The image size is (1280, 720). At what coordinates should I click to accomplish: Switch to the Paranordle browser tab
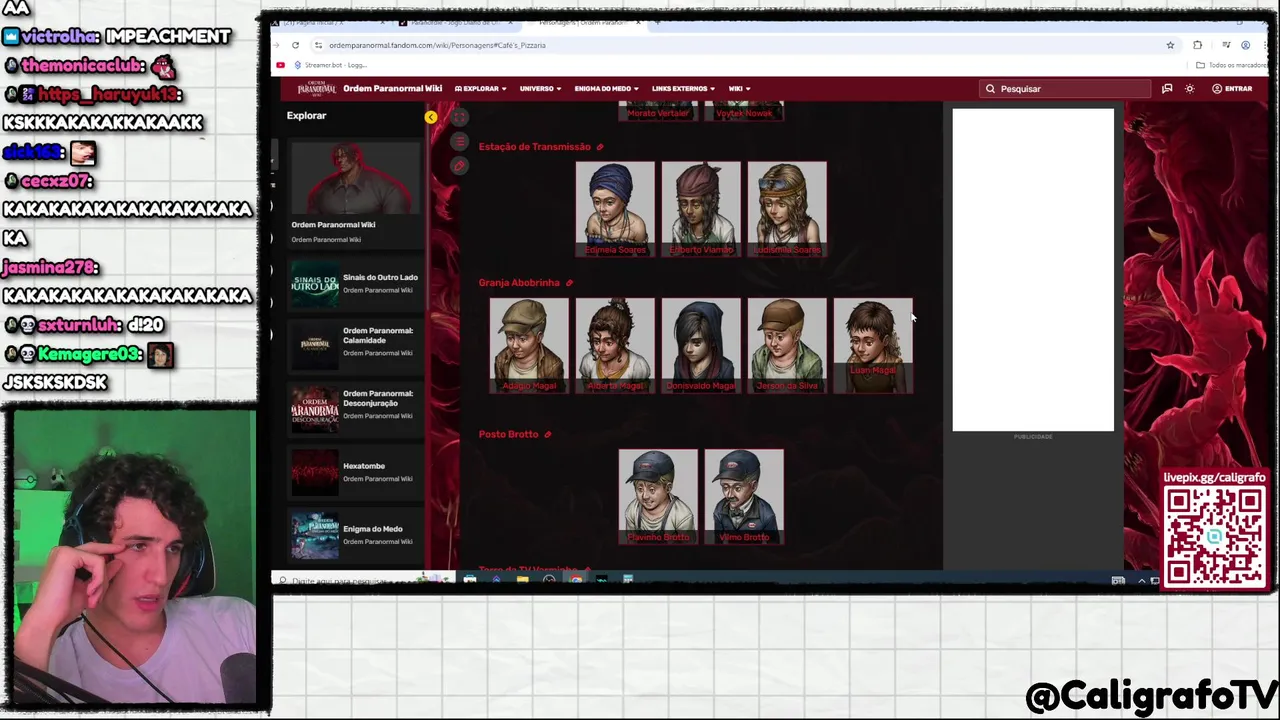pos(455,22)
